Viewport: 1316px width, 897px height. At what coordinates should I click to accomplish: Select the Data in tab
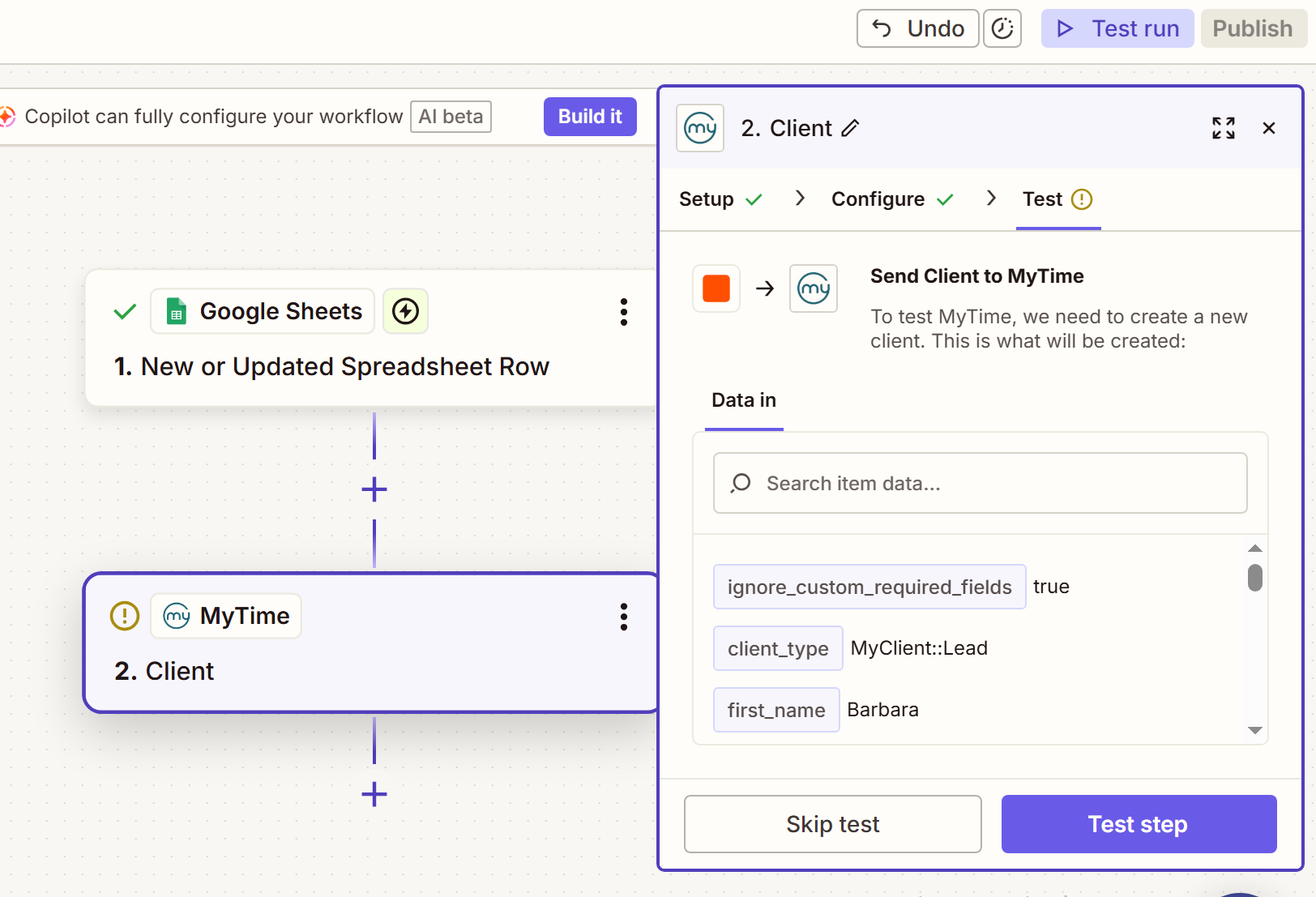pyautogui.click(x=744, y=400)
